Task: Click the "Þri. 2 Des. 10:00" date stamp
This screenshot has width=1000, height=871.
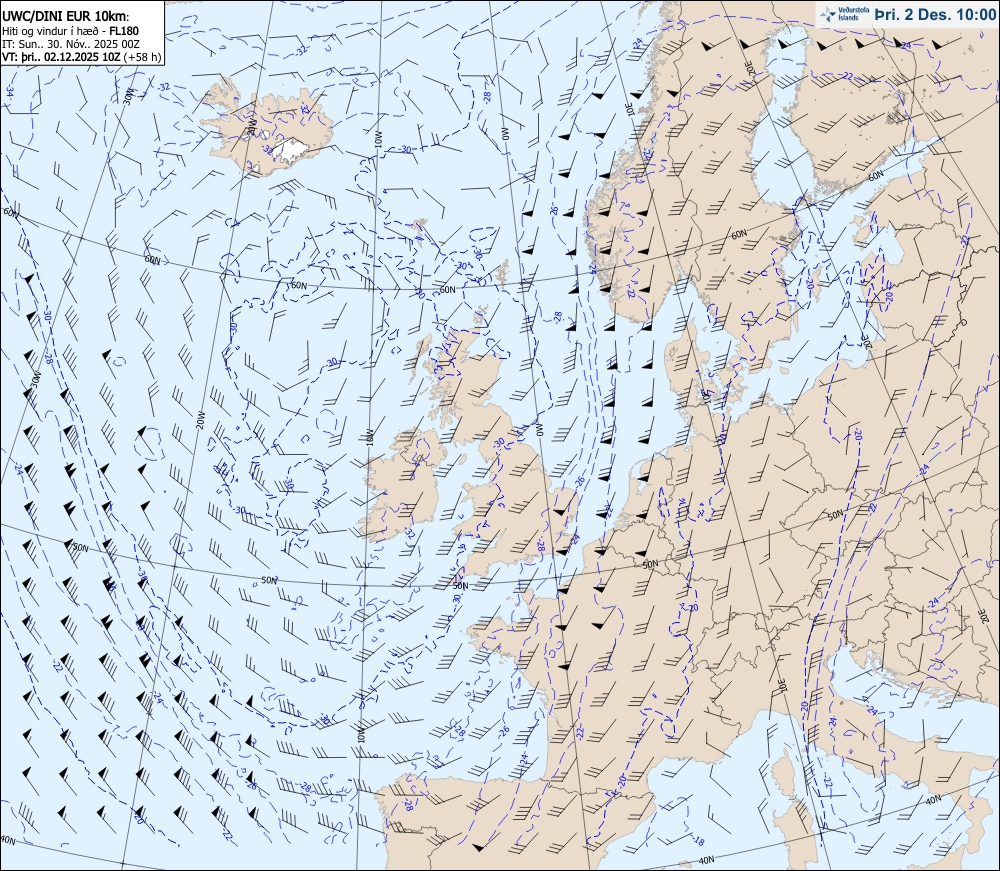Action: [934, 14]
